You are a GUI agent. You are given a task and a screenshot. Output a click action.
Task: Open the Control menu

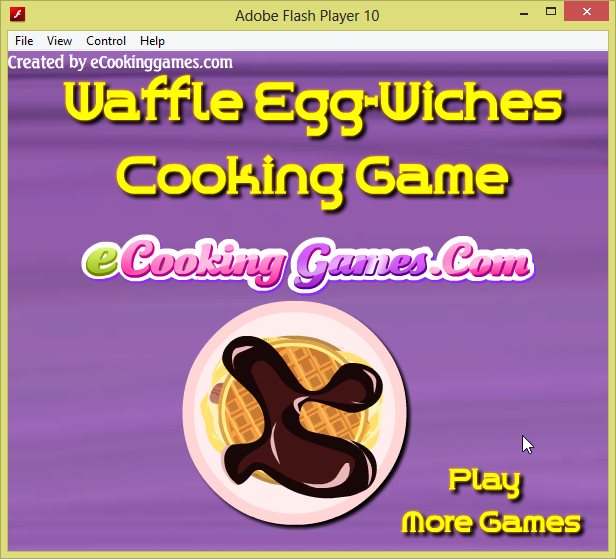106,41
